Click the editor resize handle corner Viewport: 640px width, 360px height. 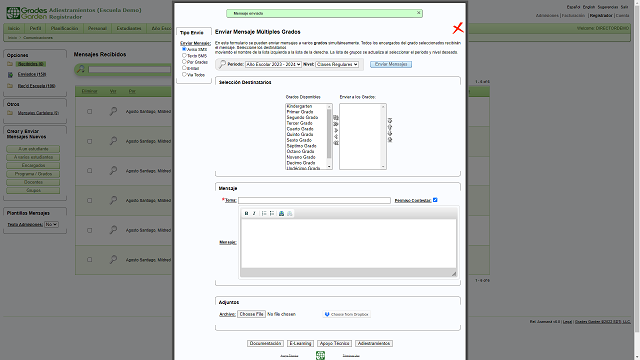pos(454,273)
